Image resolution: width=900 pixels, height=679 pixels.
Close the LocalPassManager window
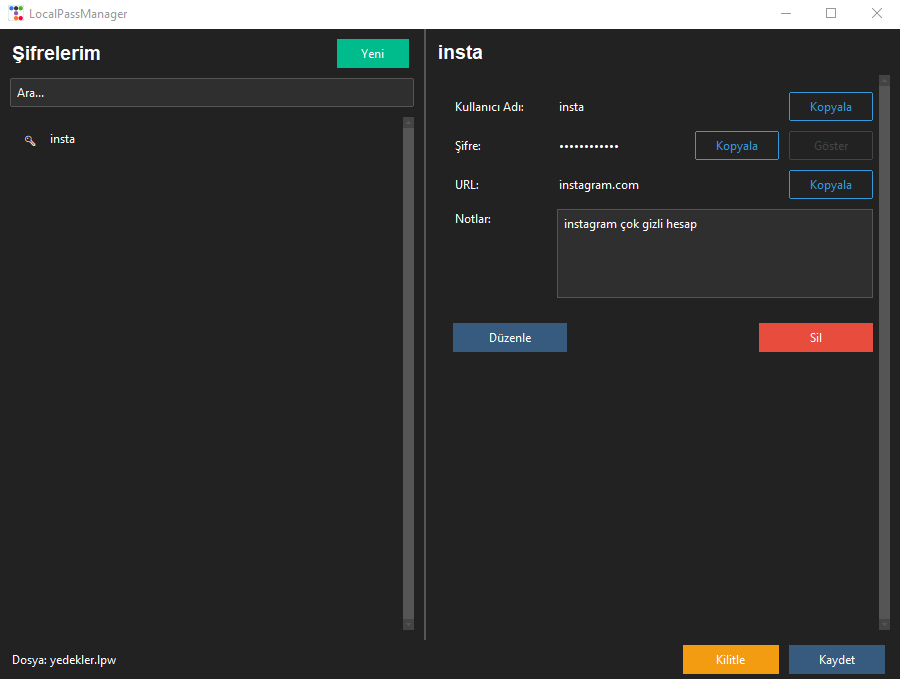pos(876,13)
